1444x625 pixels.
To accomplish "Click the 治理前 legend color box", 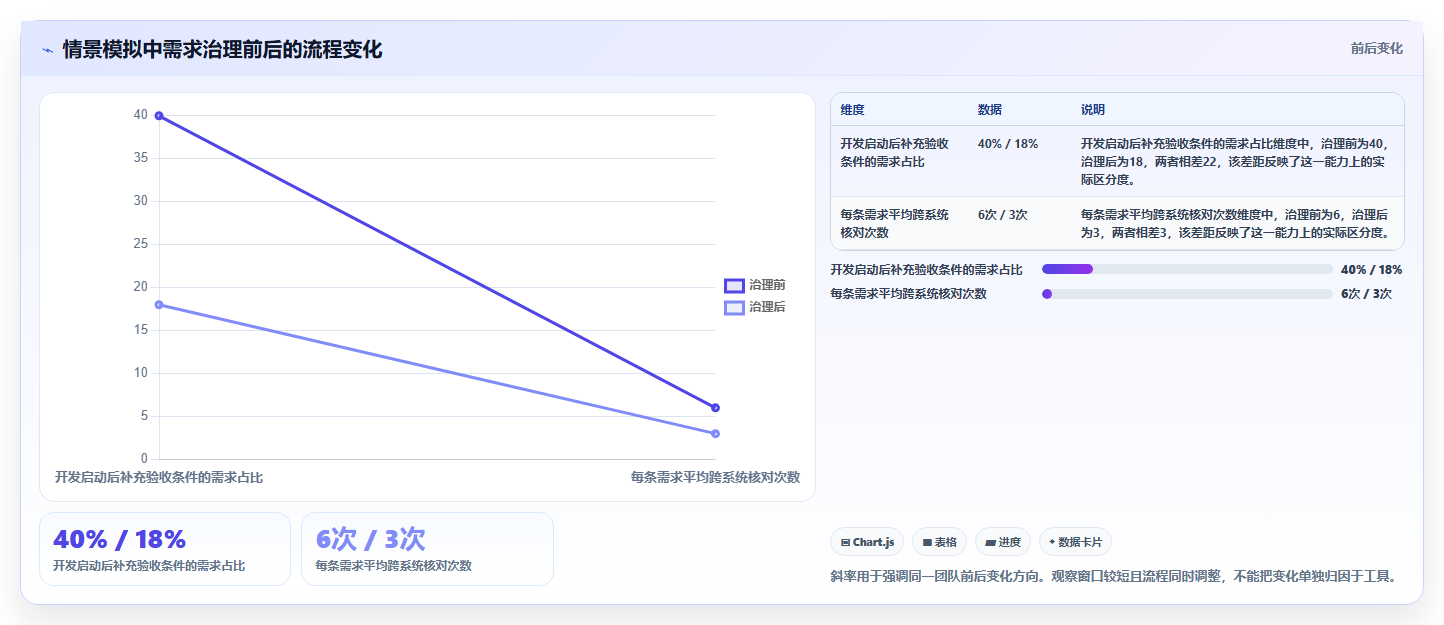I will (x=734, y=285).
